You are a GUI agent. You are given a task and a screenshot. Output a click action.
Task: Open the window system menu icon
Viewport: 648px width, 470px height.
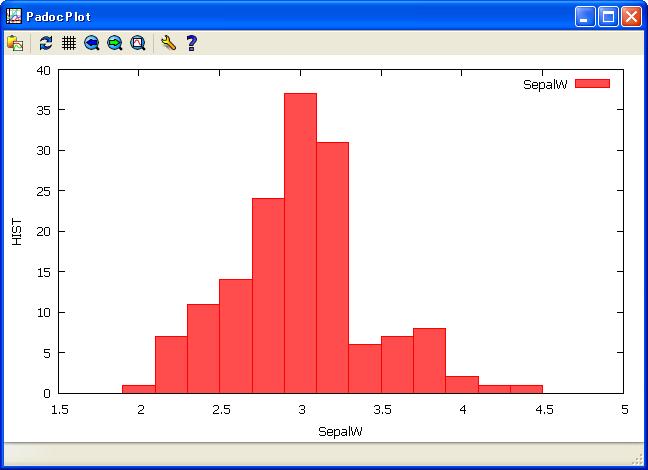[x=14, y=17]
